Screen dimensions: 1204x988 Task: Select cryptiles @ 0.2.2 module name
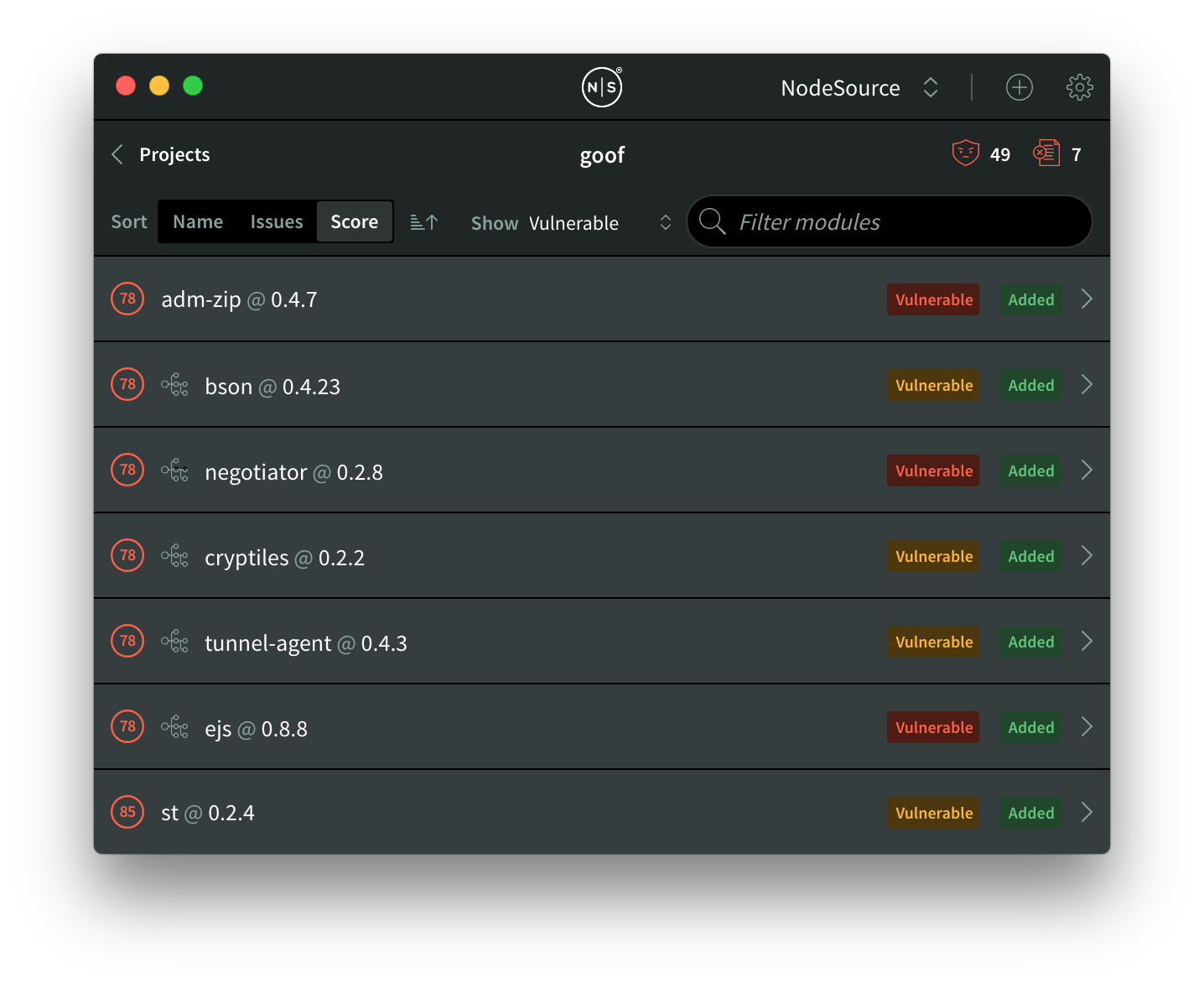click(x=284, y=558)
